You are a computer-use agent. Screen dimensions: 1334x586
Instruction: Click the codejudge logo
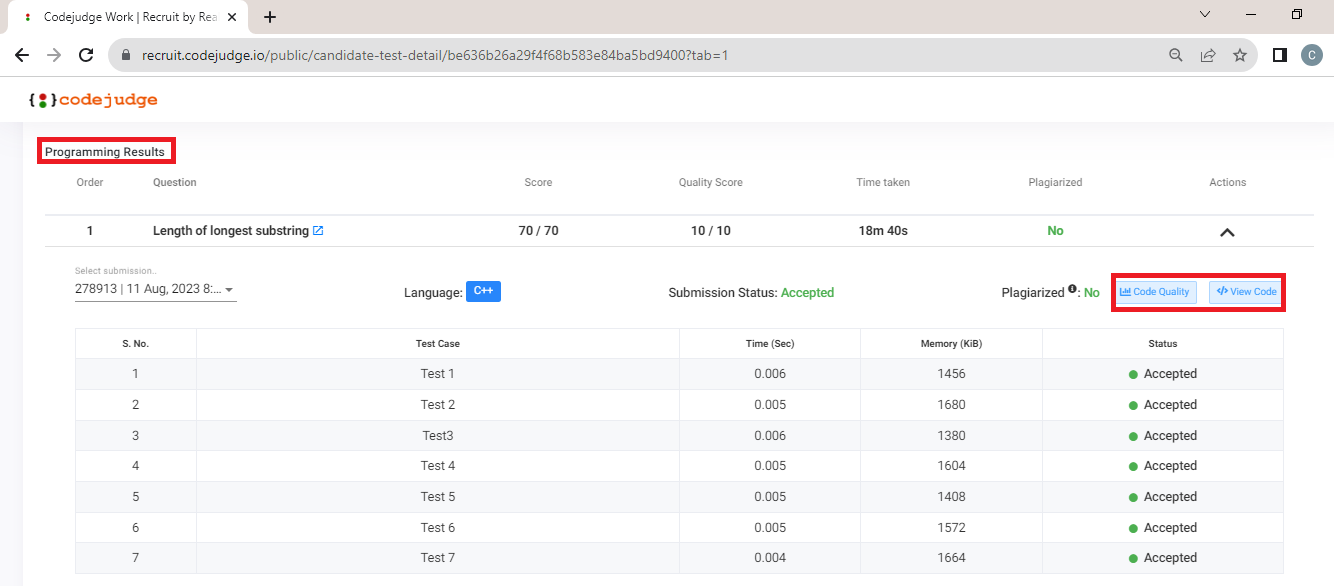tap(93, 99)
